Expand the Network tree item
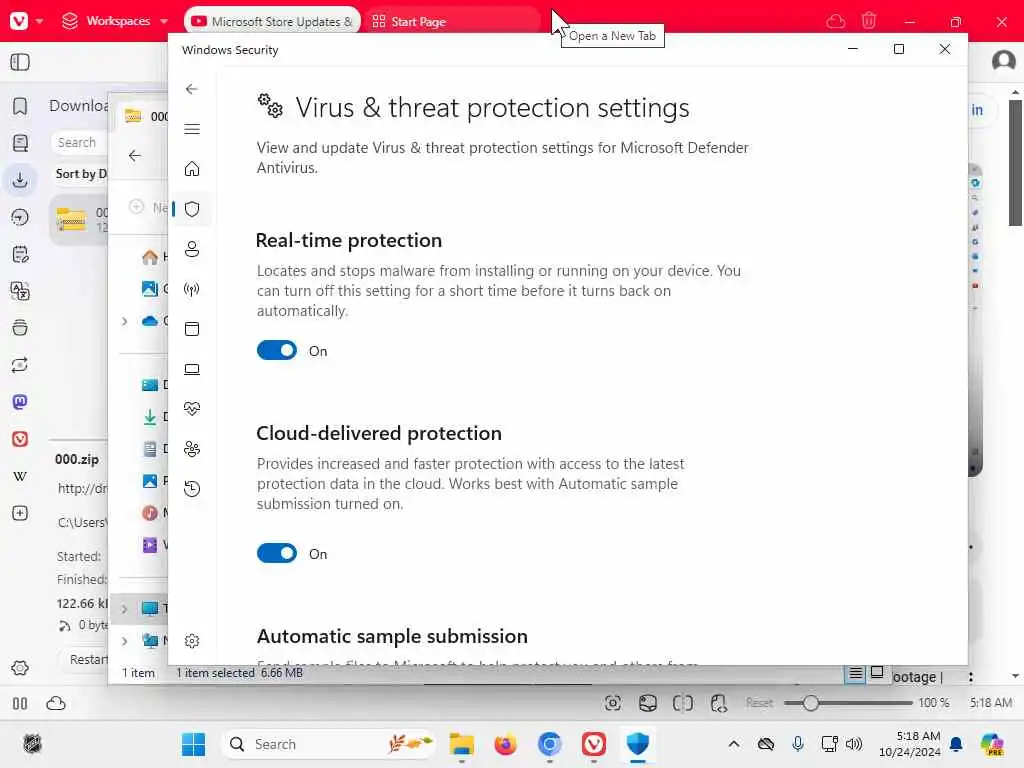Screen dimensions: 1024x768 click(125, 641)
